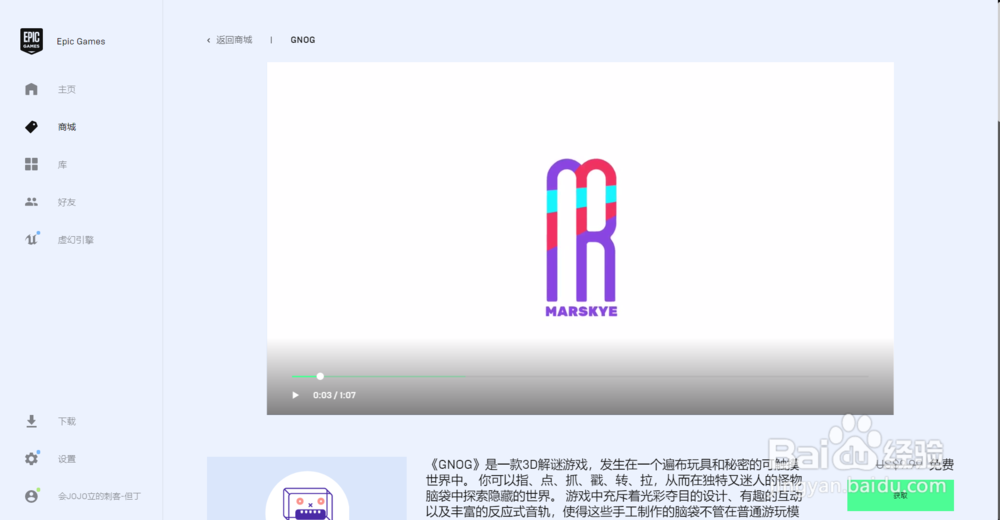Select 好友 in the sidebar
This screenshot has width=1000, height=520.
(66, 202)
